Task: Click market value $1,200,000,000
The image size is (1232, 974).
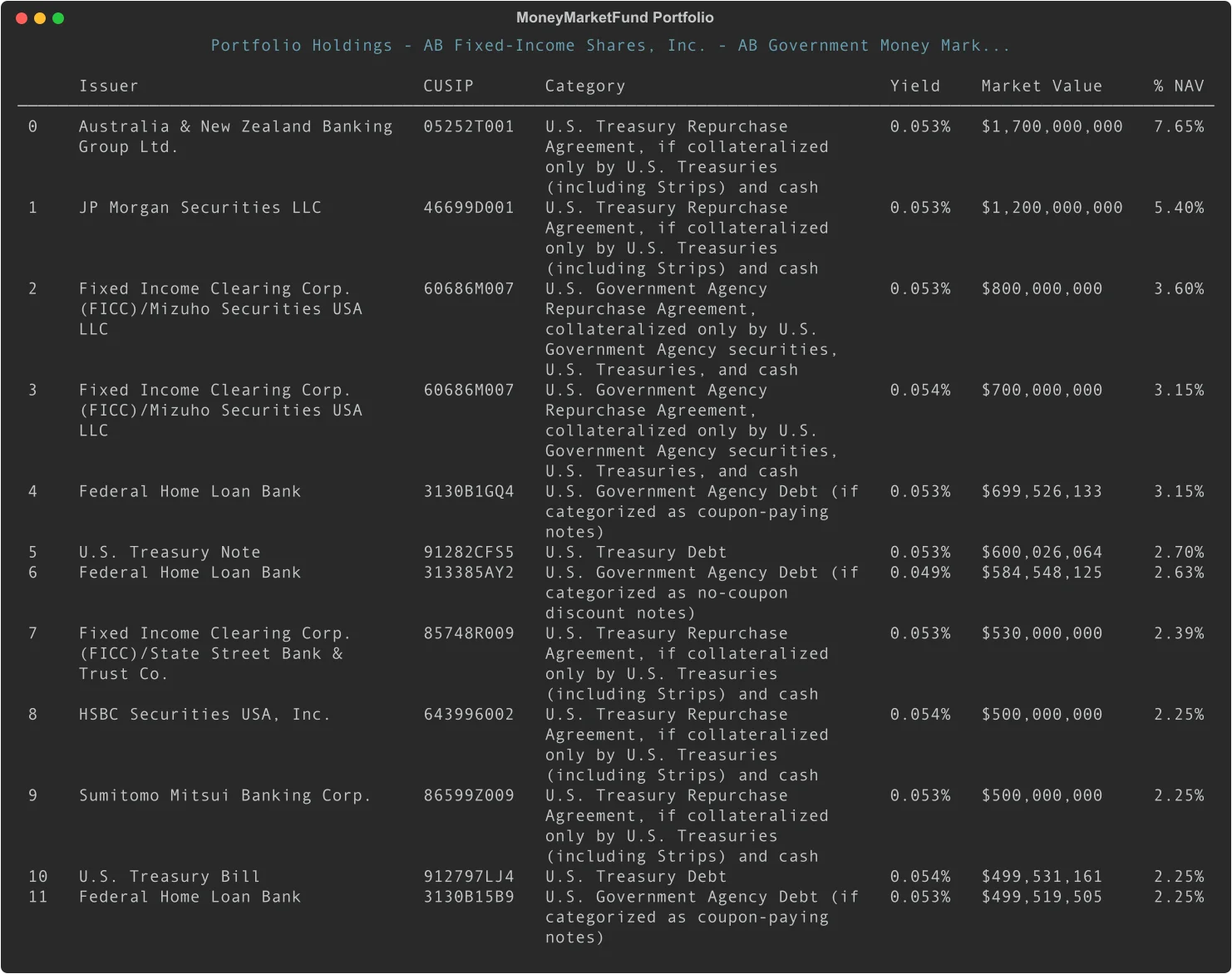Action: click(x=1052, y=208)
